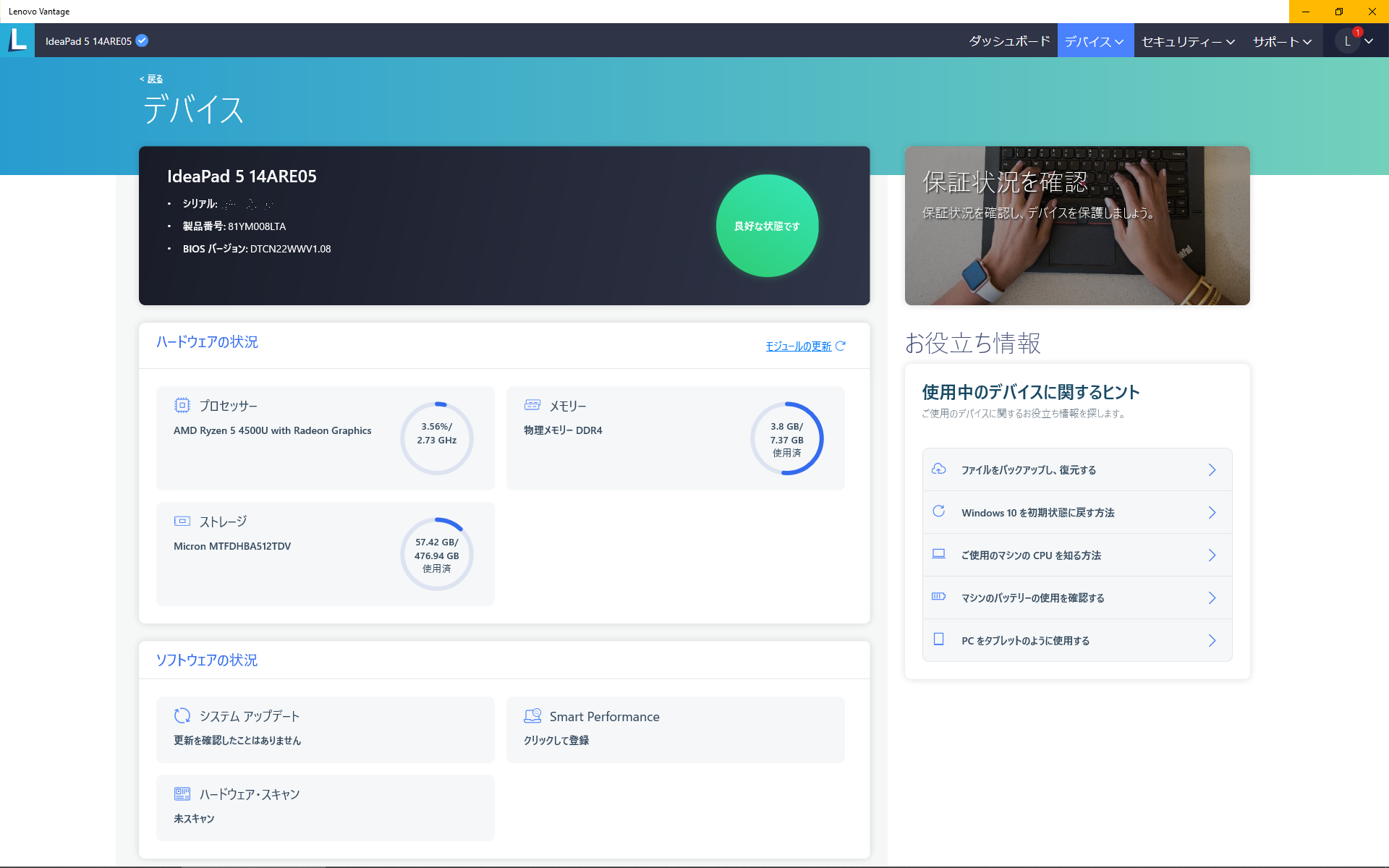Open ファイルをバックアップし、復元する hint

pos(1077,469)
